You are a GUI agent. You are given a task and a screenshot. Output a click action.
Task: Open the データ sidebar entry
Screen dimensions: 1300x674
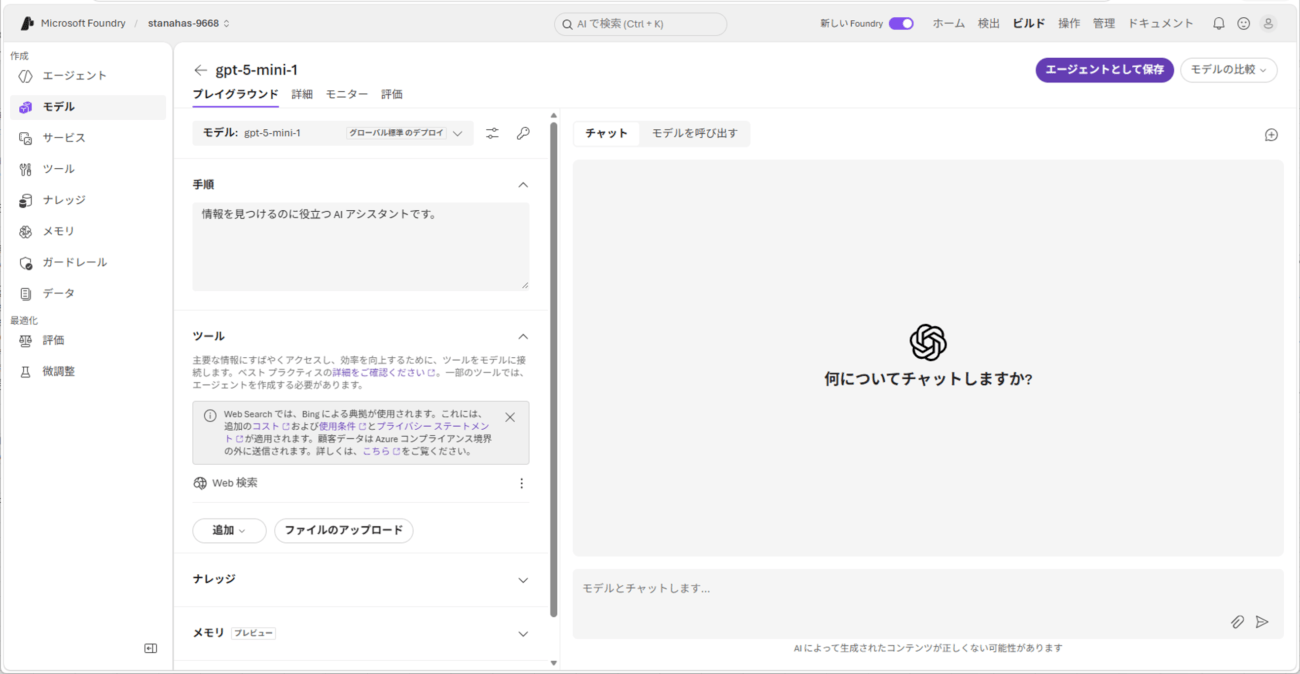[x=88, y=293]
